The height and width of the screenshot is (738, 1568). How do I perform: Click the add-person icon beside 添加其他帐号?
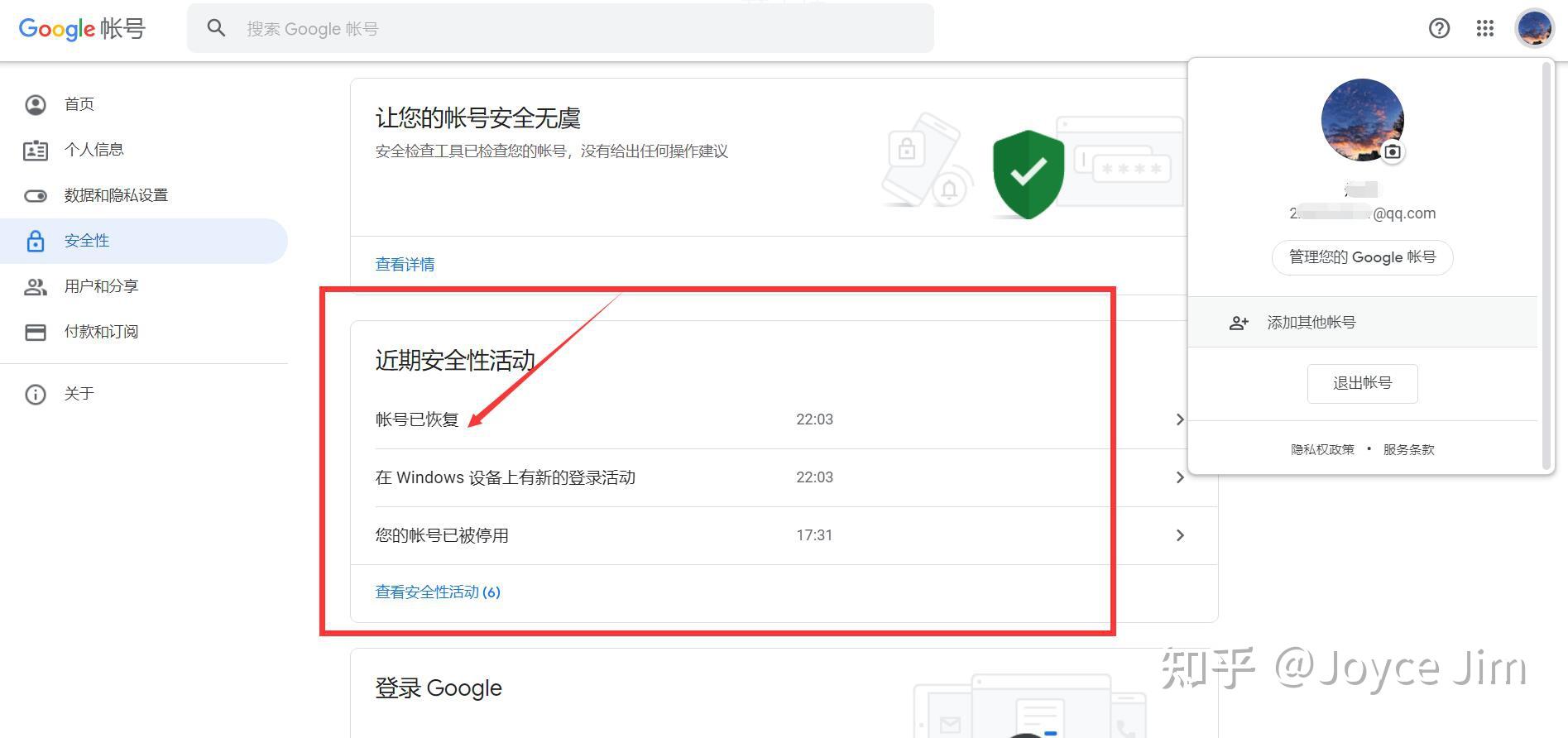(x=1239, y=323)
